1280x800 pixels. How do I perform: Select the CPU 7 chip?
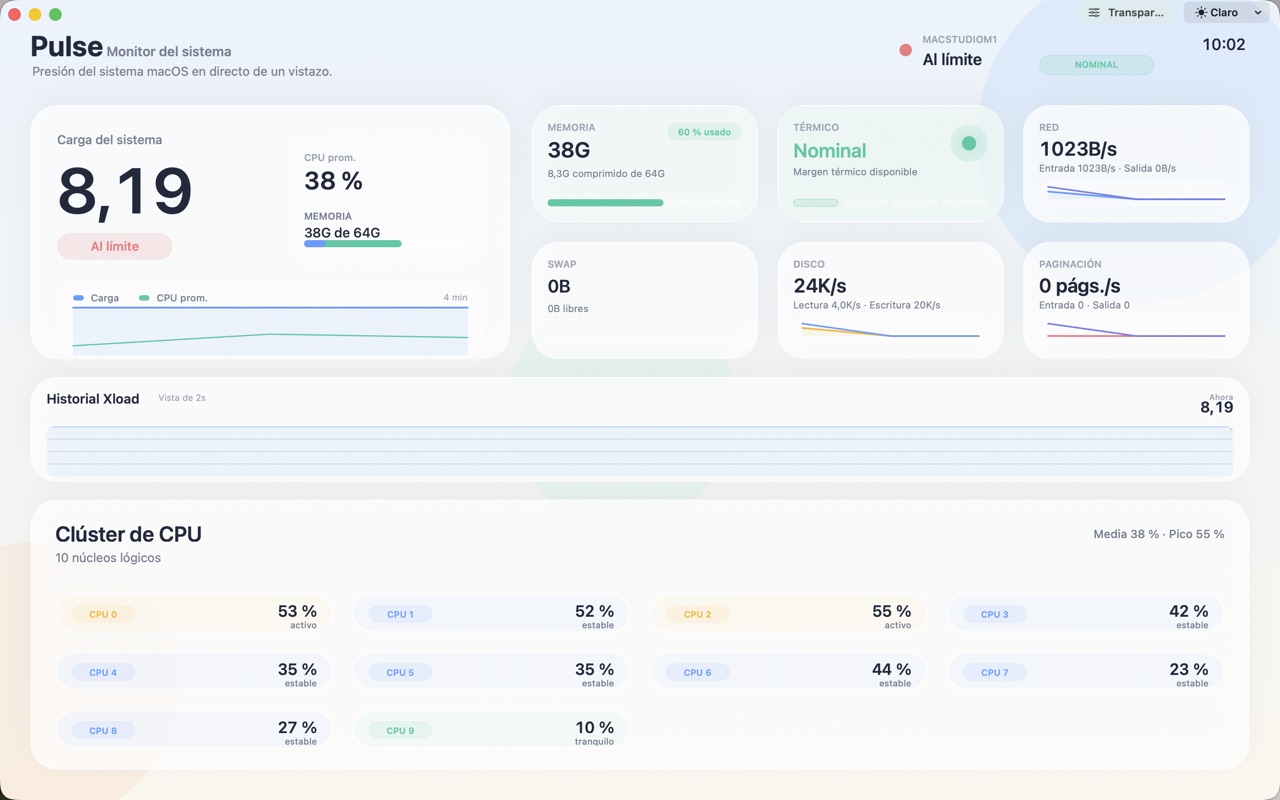[994, 672]
